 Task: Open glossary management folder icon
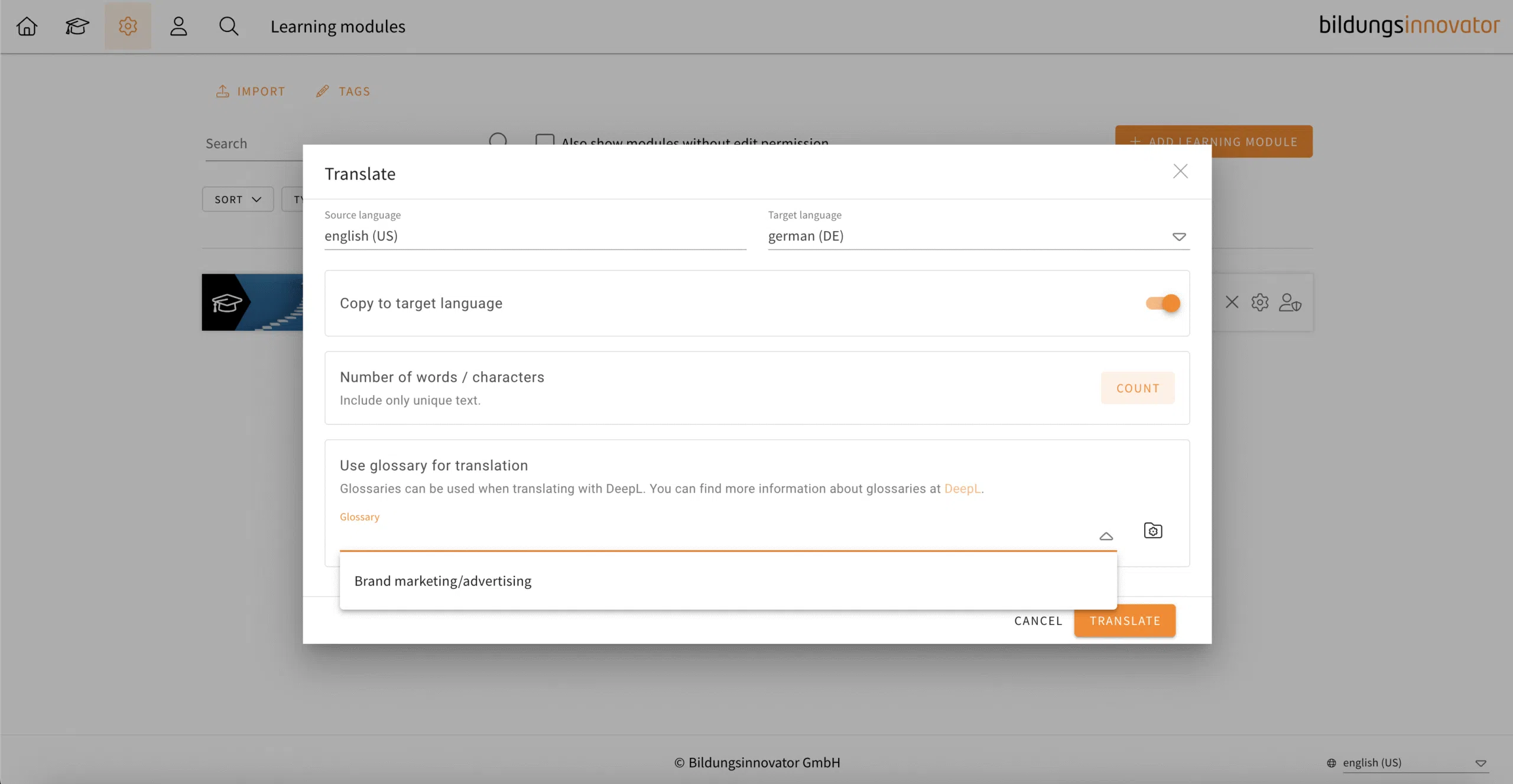coord(1152,531)
